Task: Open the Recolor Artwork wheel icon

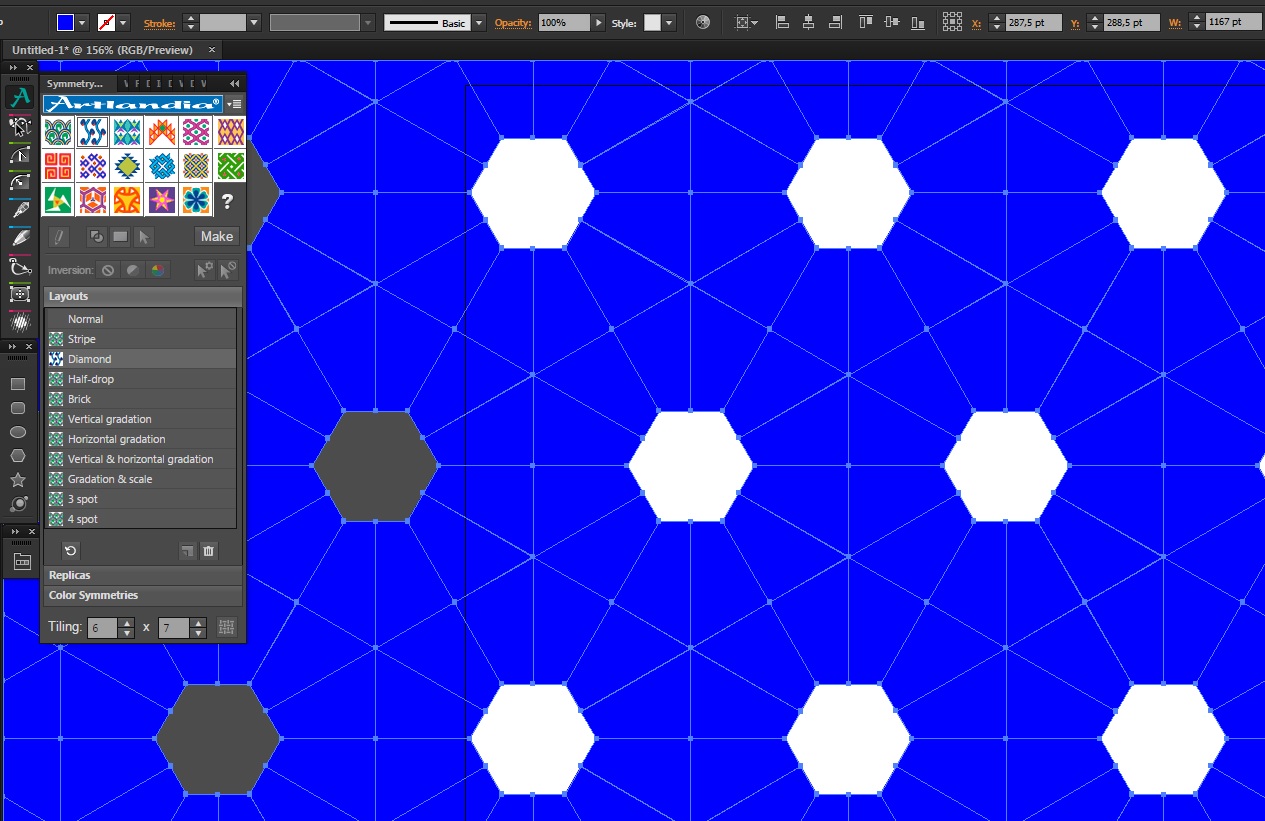Action: click(x=703, y=22)
